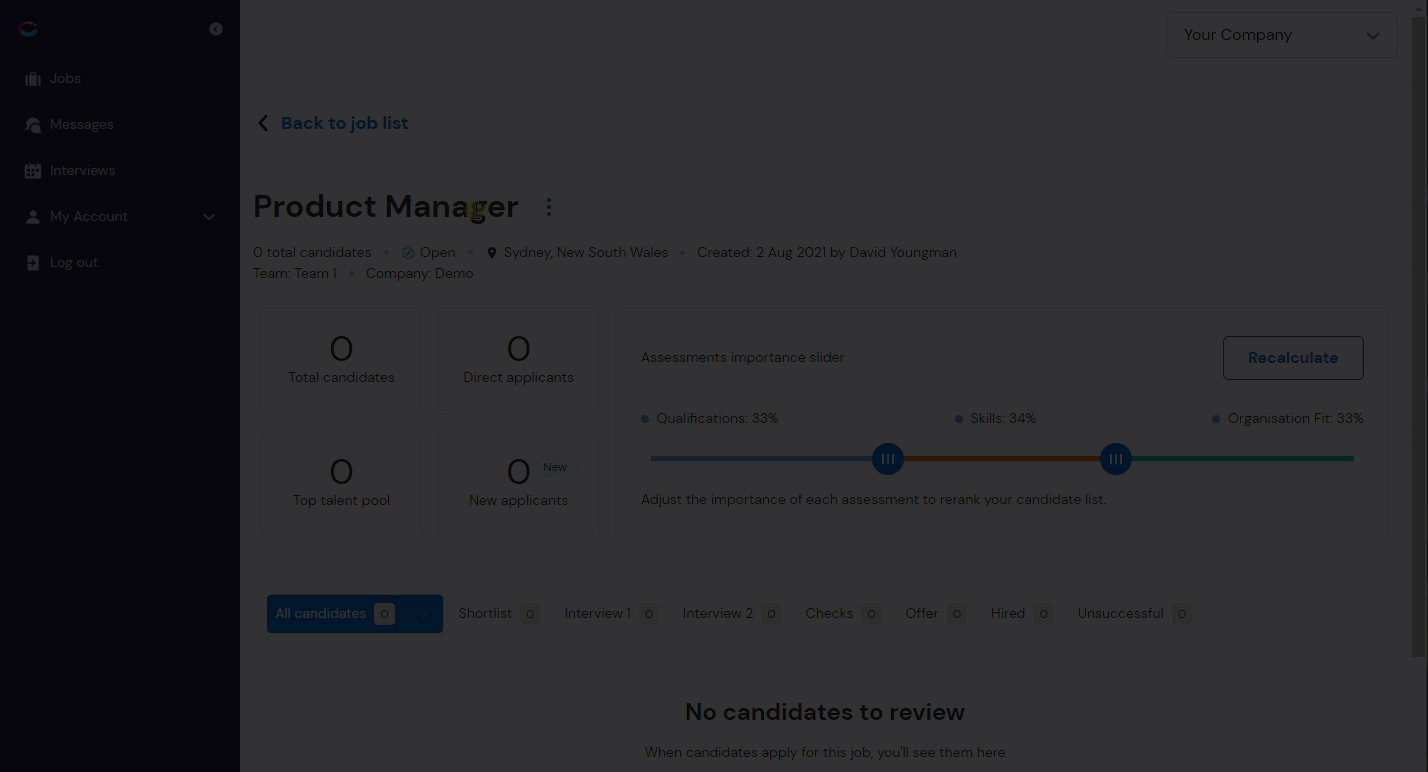Click the Messages chat icon
1428x772 pixels.
click(33, 125)
